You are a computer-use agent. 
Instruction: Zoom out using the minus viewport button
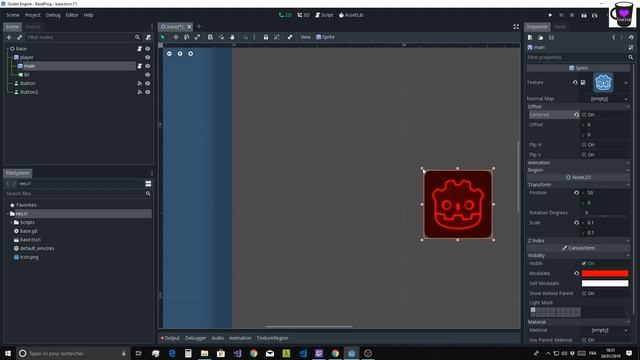169,53
